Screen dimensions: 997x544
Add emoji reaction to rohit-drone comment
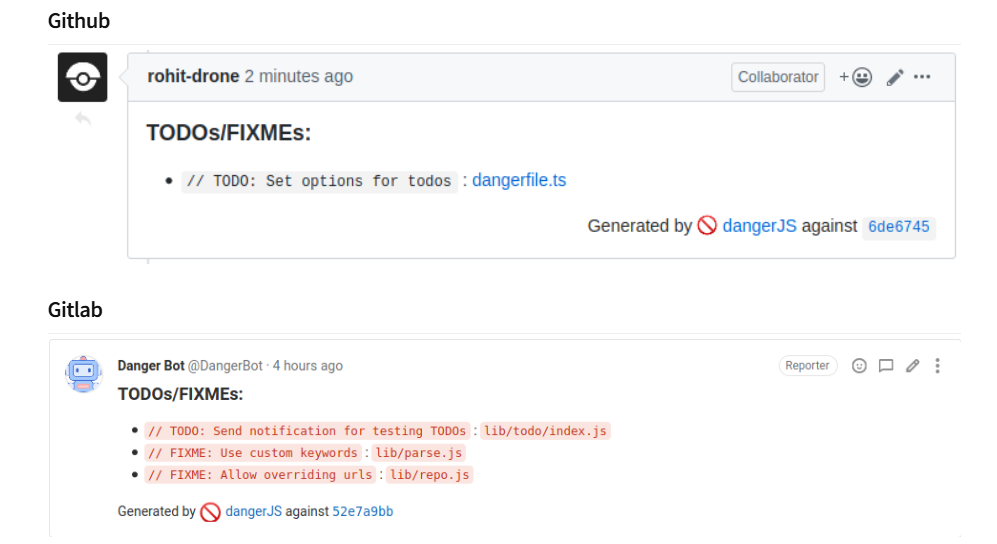855,77
